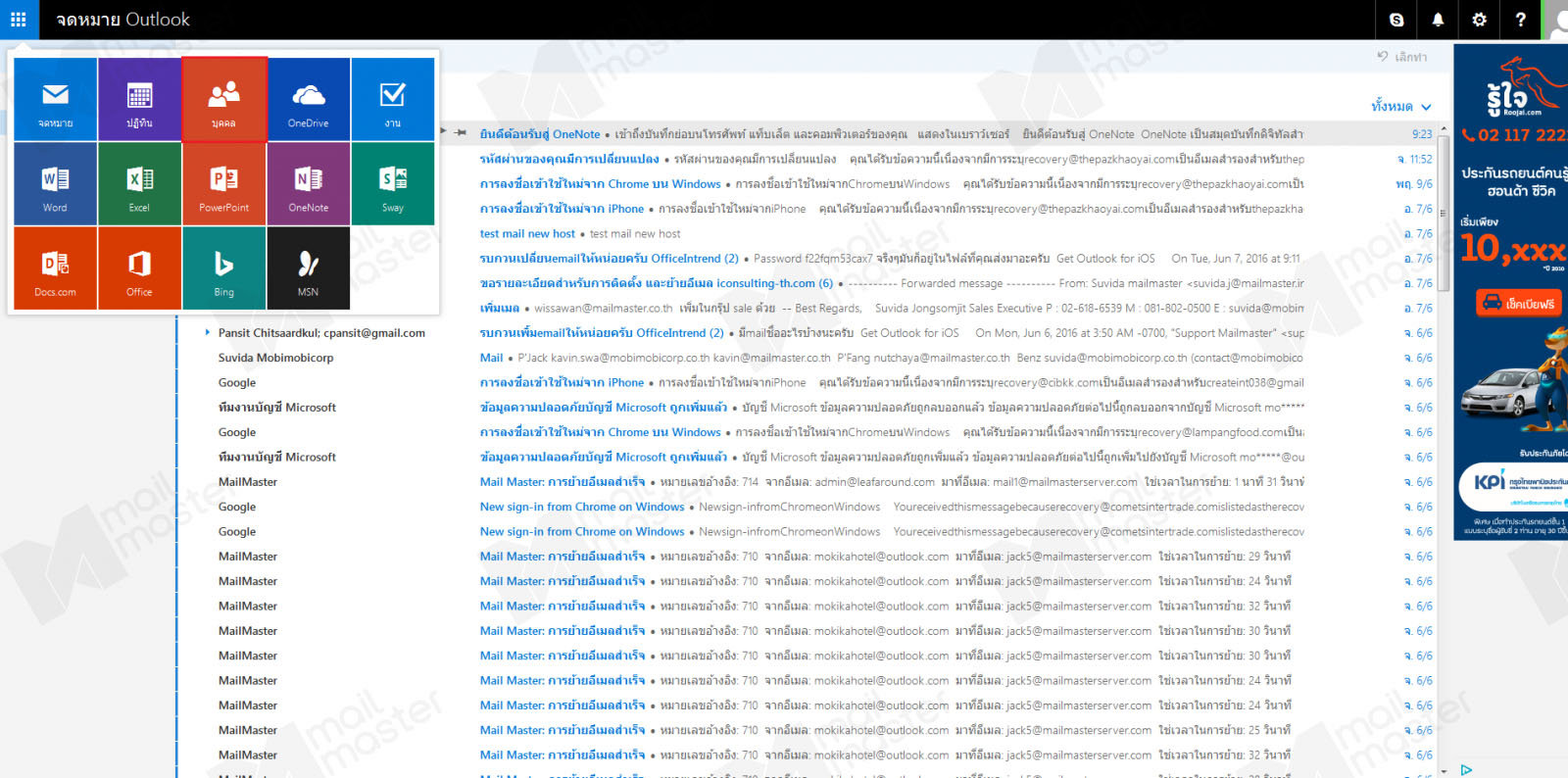Open message เพิ่มเมล from wissawan

tap(499, 308)
